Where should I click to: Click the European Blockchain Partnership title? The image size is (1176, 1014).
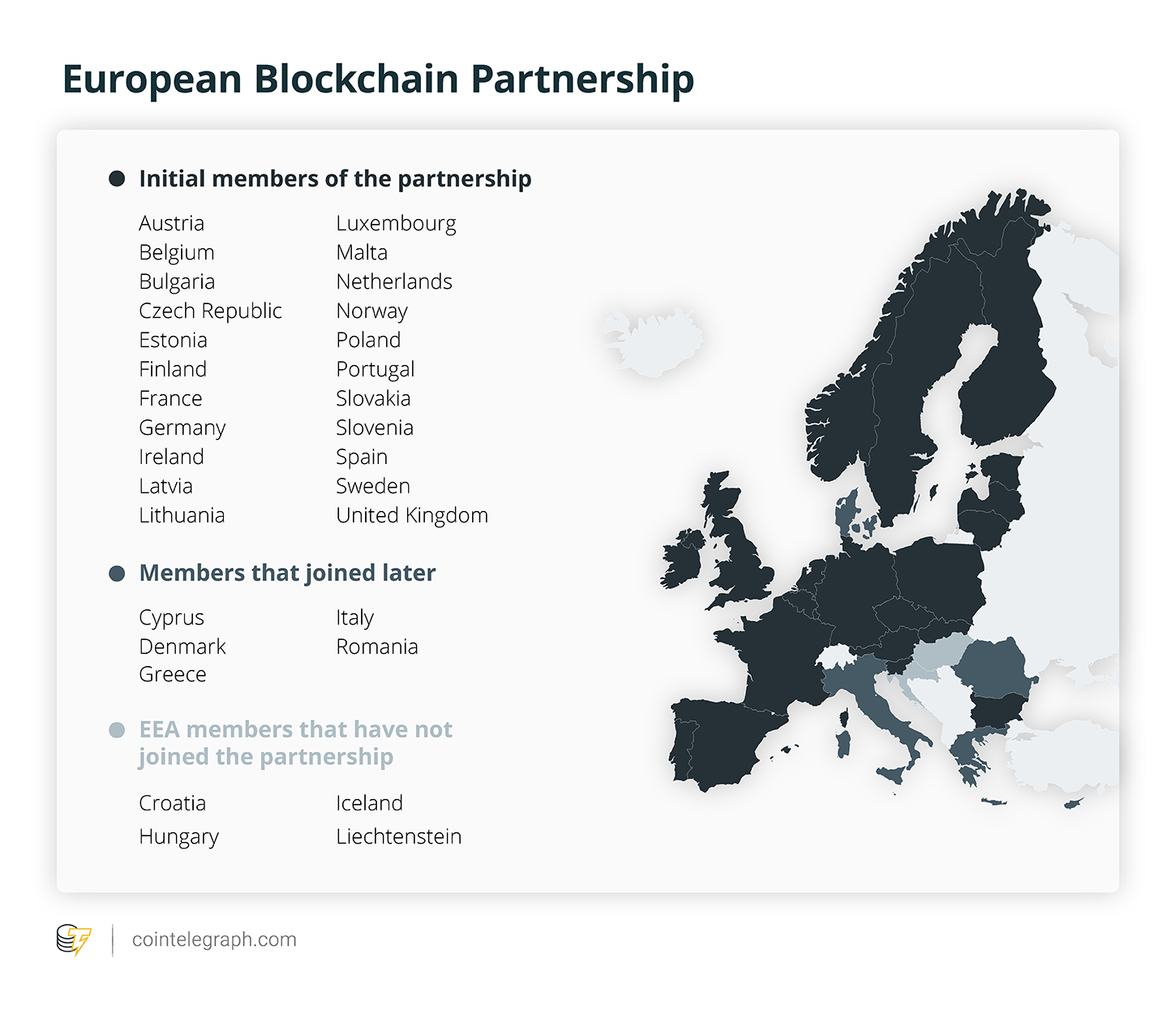pyautogui.click(x=378, y=79)
